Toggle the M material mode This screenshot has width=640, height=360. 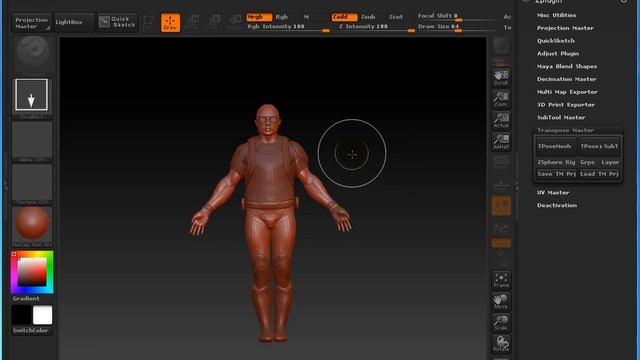tap(306, 17)
